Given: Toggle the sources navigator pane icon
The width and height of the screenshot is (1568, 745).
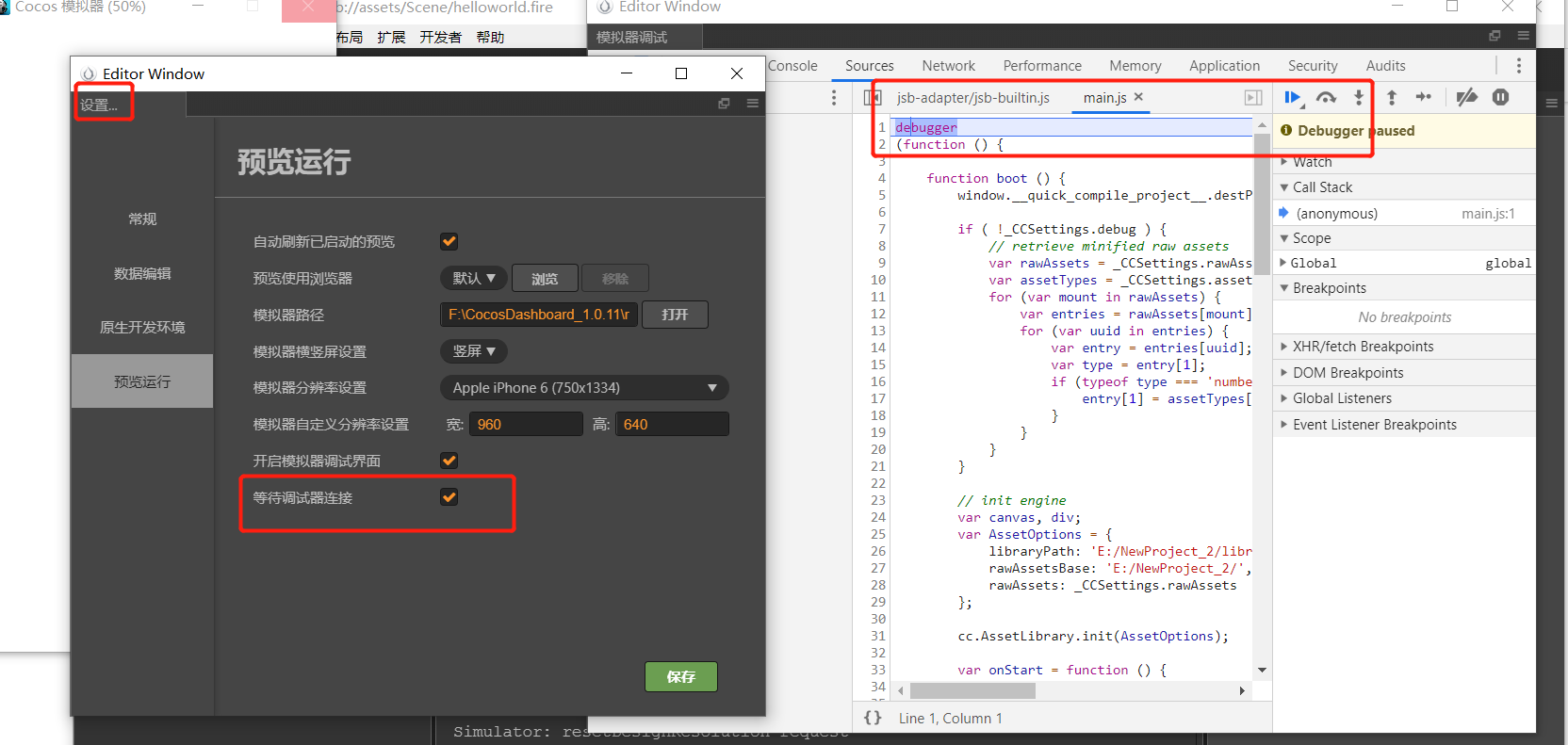Looking at the screenshot, I should pyautogui.click(x=872, y=97).
